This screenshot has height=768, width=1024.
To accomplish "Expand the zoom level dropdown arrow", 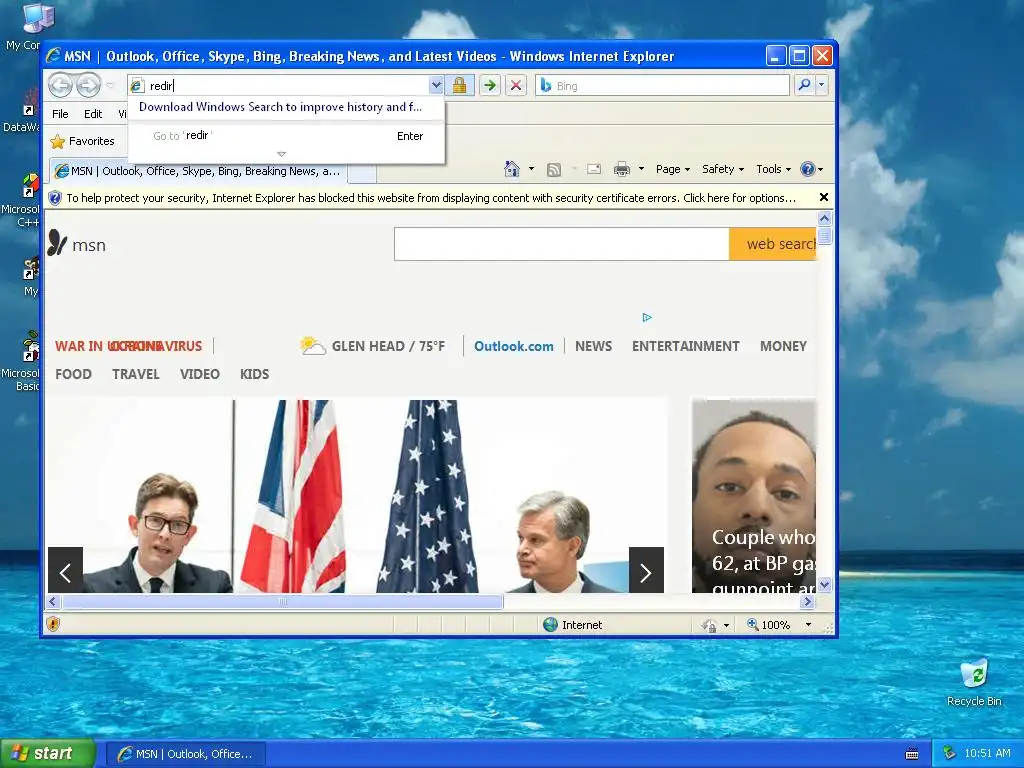I will click(x=808, y=625).
